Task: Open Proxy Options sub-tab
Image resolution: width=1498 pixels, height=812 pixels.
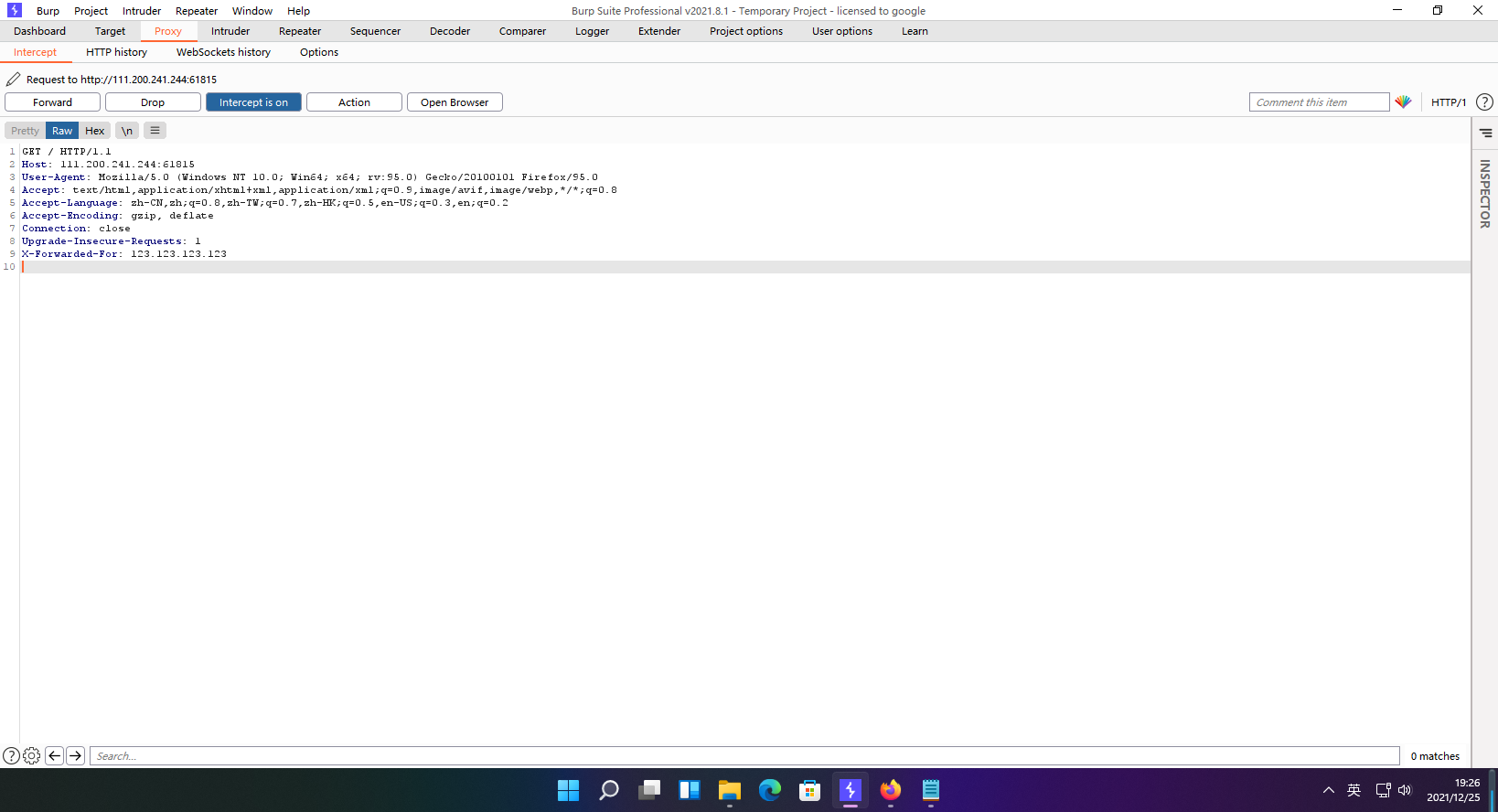Action: coord(319,52)
